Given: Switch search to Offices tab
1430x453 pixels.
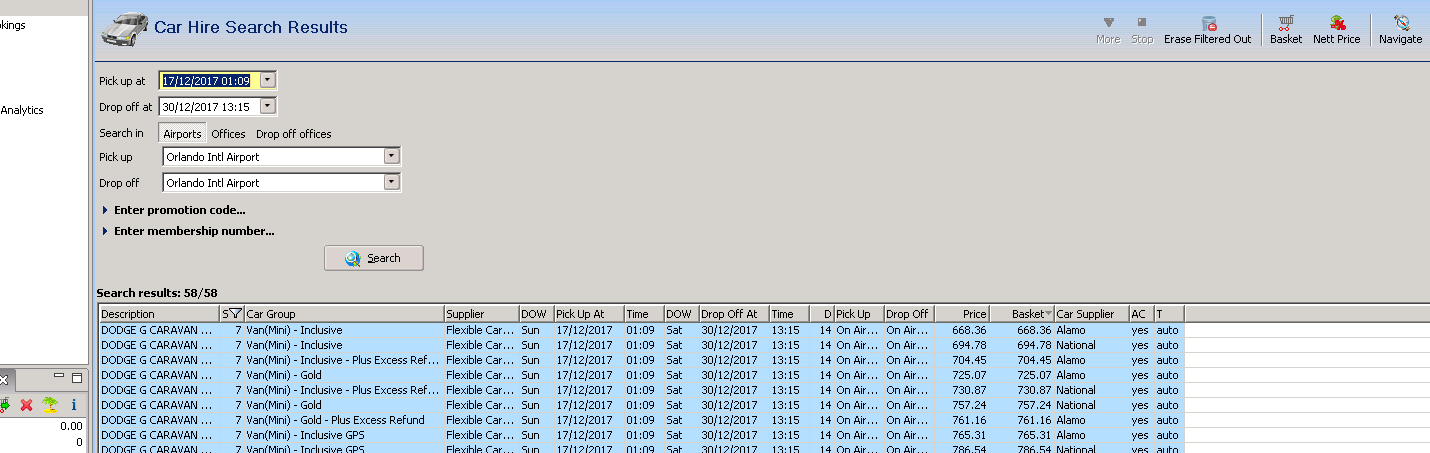Looking at the screenshot, I should tap(228, 133).
